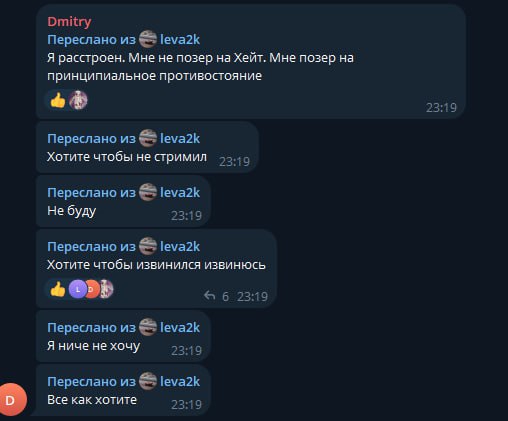This screenshot has width=508, height=421.
Task: Open the sender name Dmitry
Action: (x=69, y=22)
